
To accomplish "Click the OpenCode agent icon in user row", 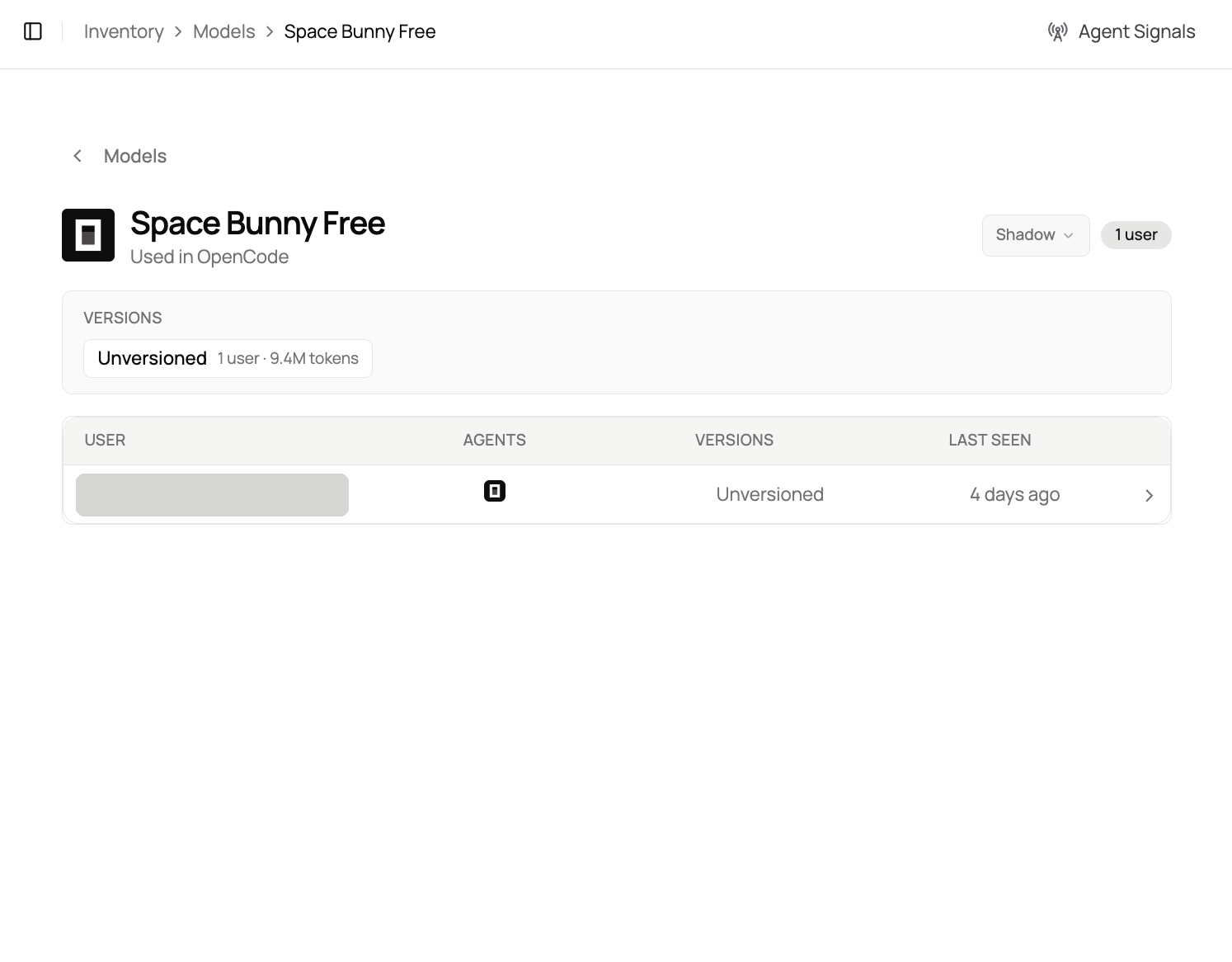I will click(495, 491).
